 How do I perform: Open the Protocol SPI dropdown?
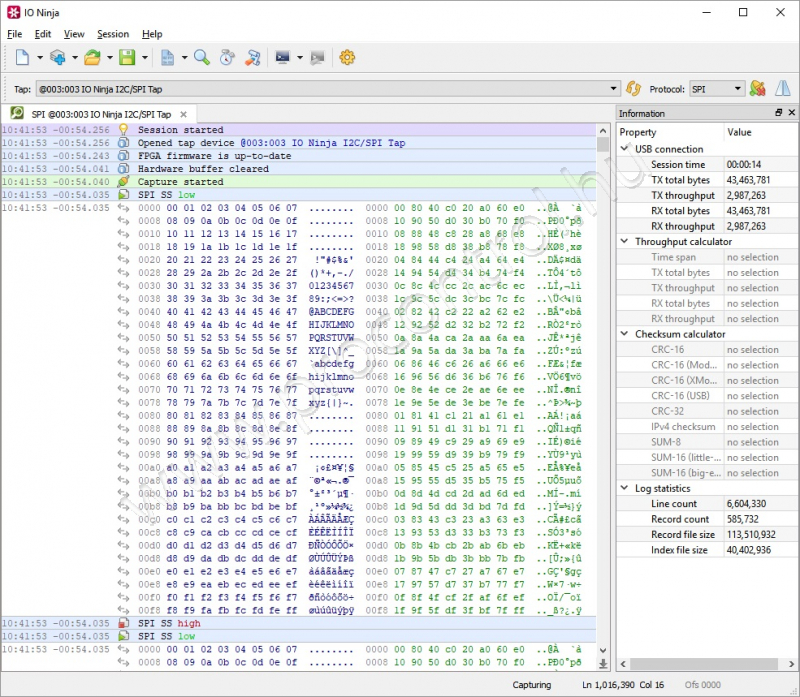pos(738,89)
